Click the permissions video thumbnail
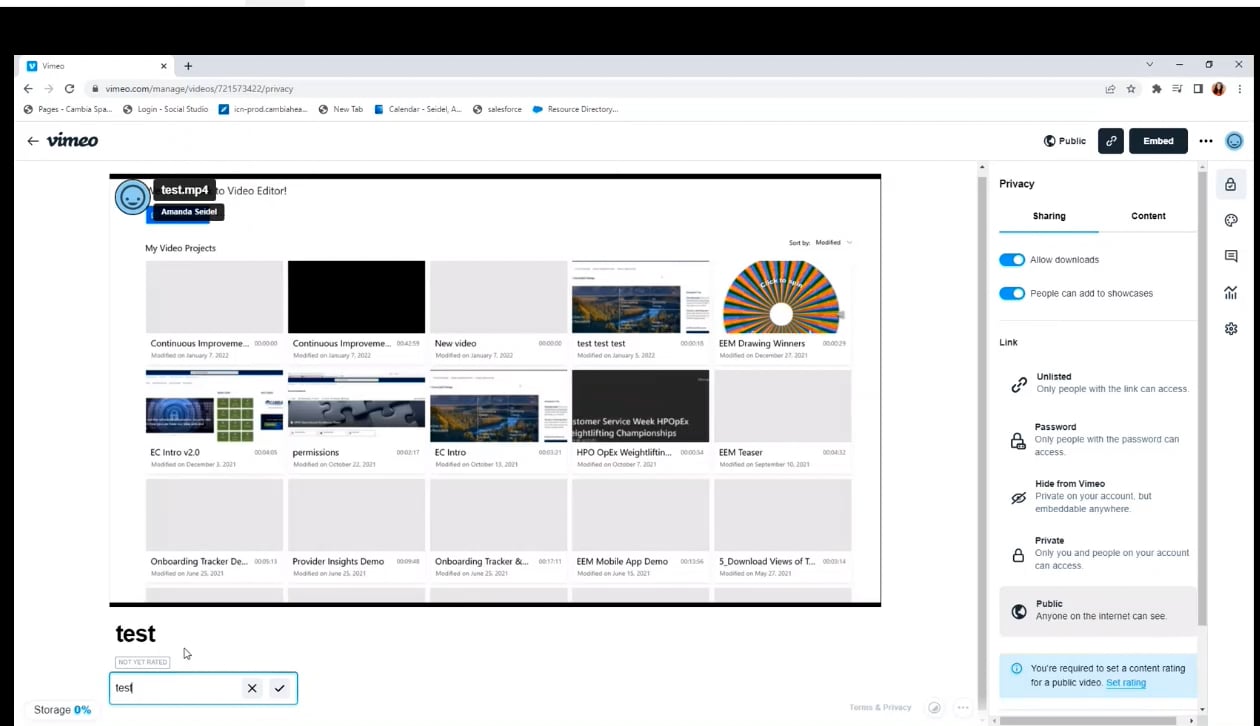Screen dimensions: 1260x726 [356, 406]
